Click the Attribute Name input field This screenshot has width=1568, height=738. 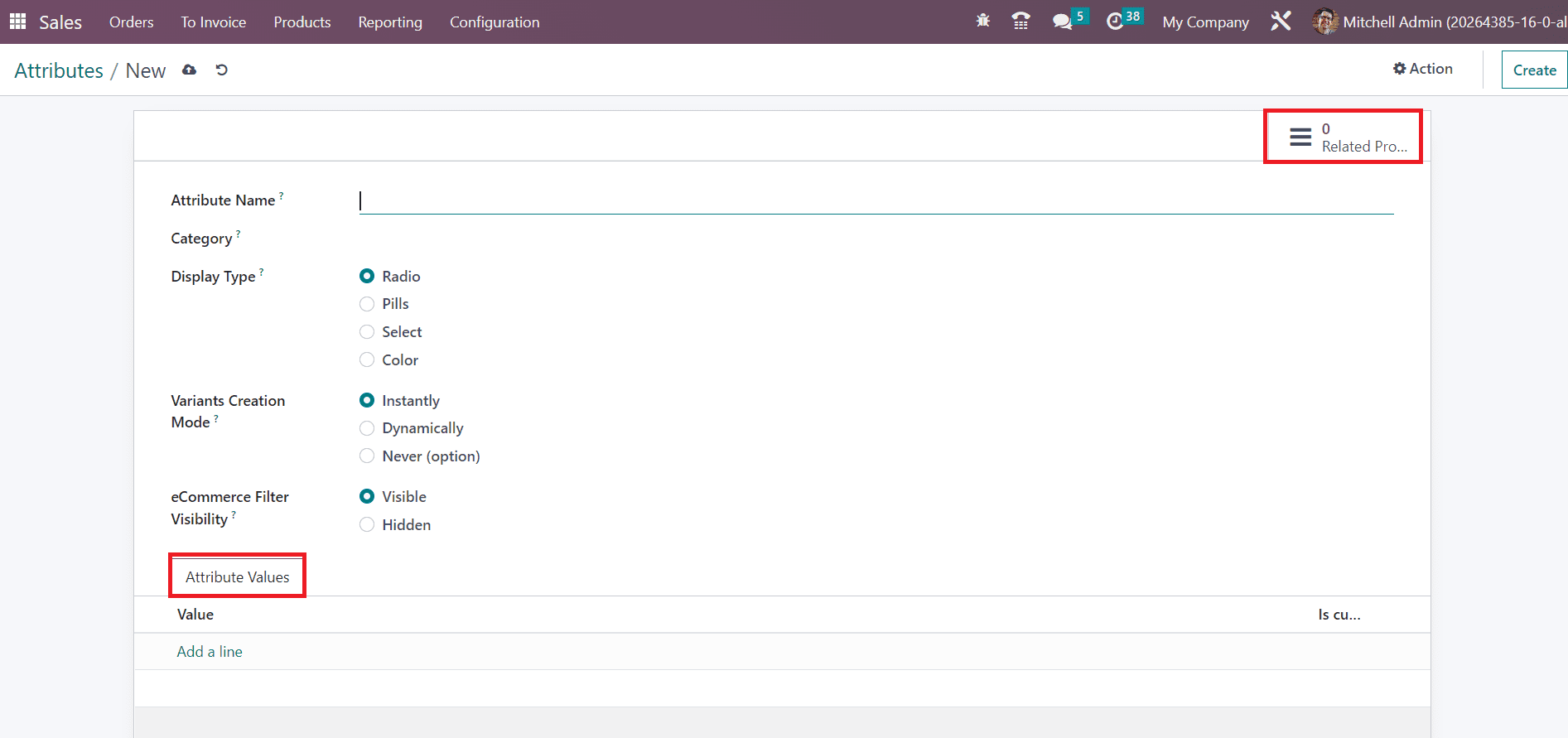(876, 201)
